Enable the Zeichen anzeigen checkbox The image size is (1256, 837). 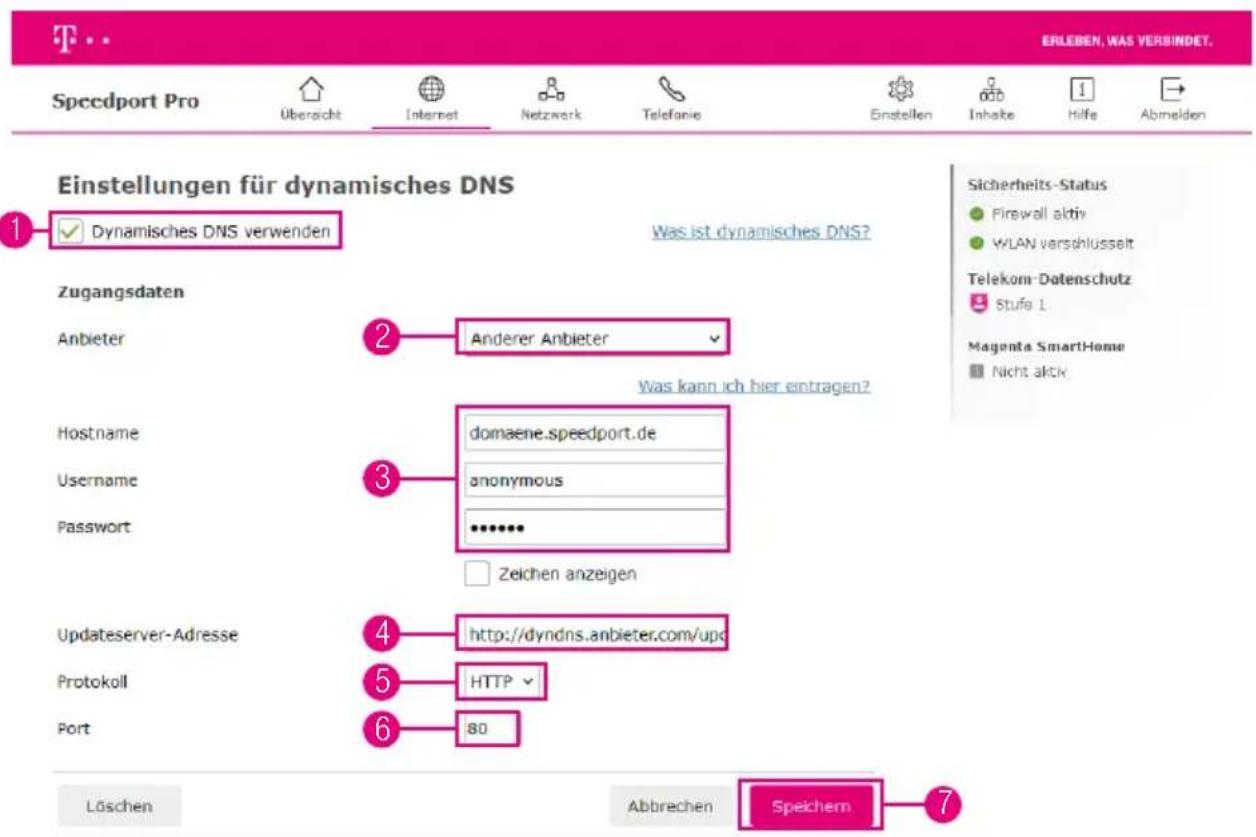click(478, 573)
